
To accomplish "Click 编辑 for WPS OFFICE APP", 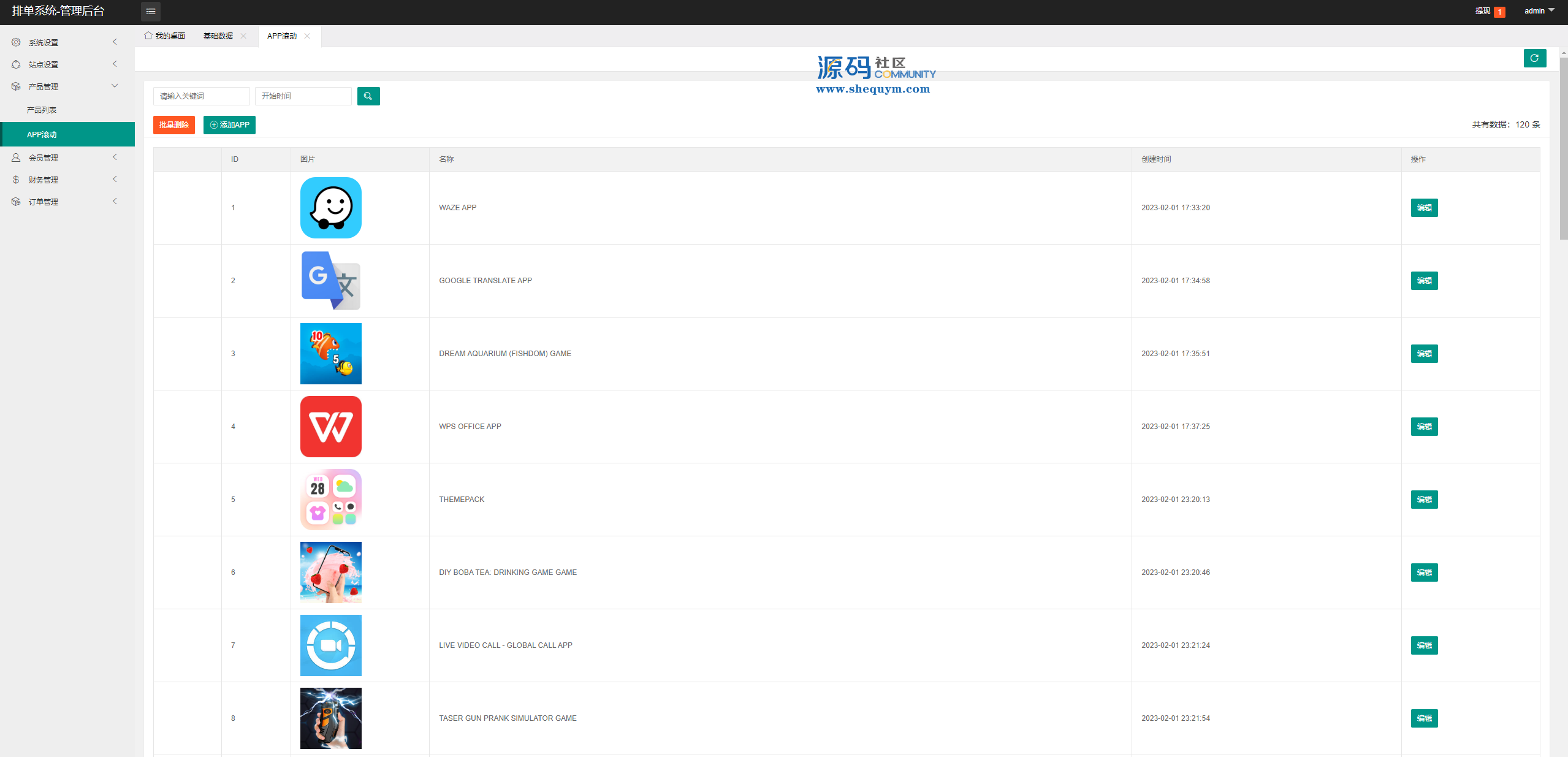I will (x=1425, y=427).
